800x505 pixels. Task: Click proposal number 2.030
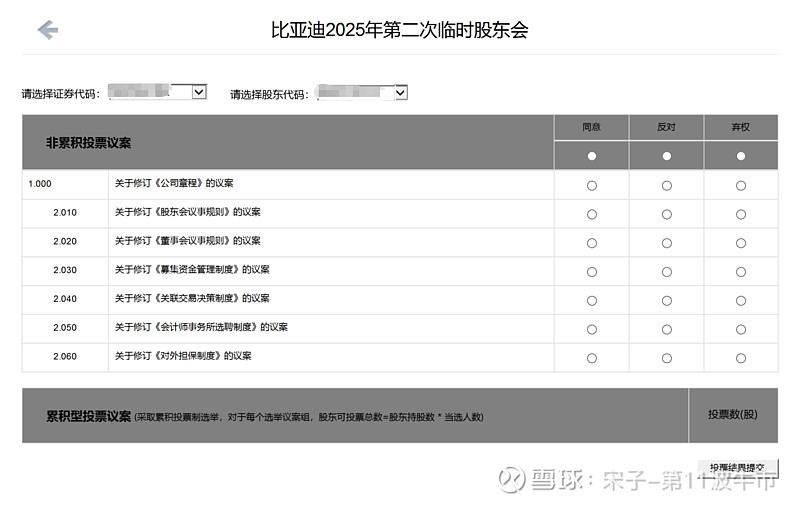pos(65,270)
